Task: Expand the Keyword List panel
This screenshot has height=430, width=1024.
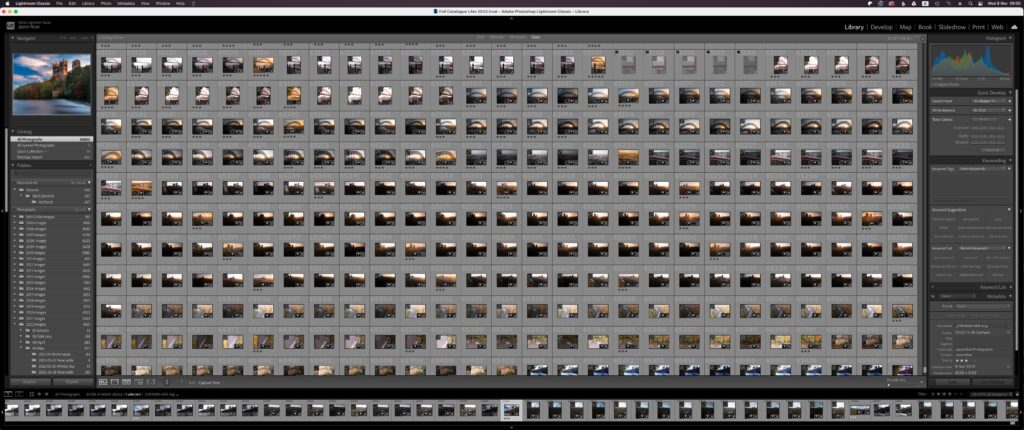Action: pos(1010,287)
